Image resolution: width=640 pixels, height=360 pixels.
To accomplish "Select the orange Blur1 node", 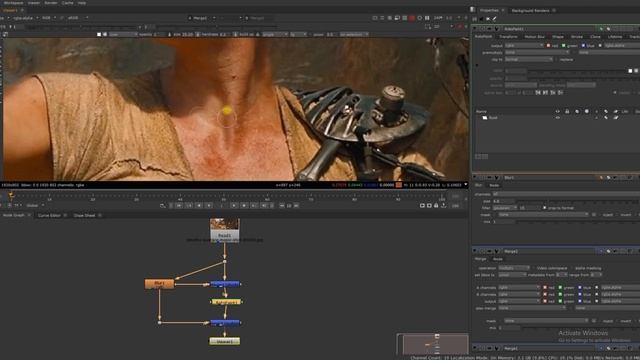I will 160,283.
